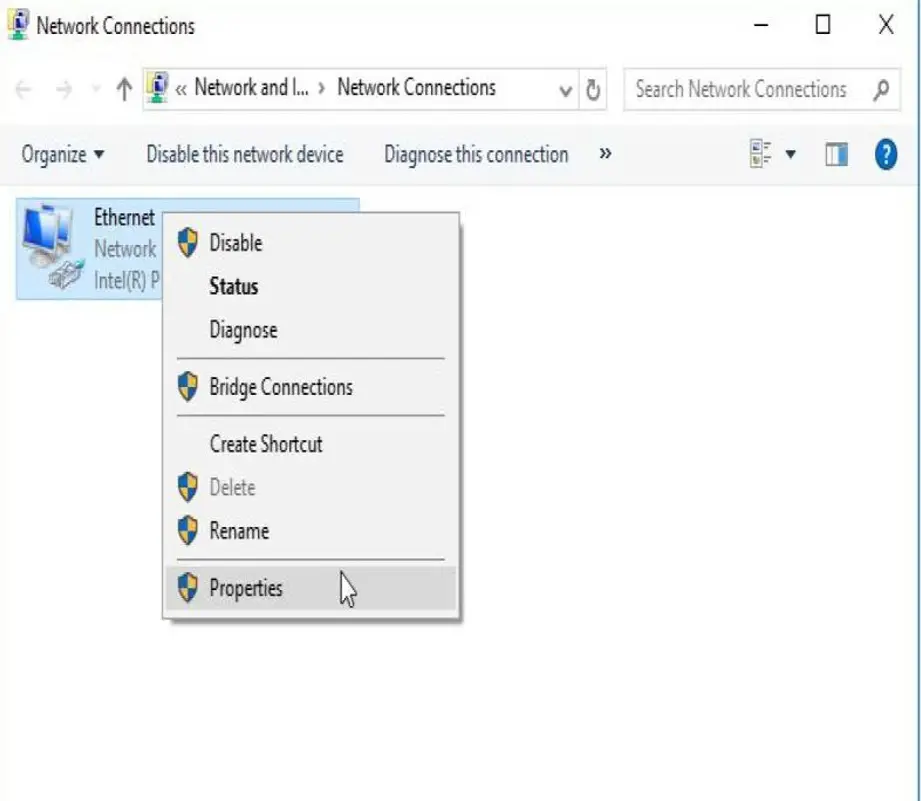This screenshot has width=921, height=801.
Task: Click Network Connections in the breadcrumb path
Action: coord(416,88)
